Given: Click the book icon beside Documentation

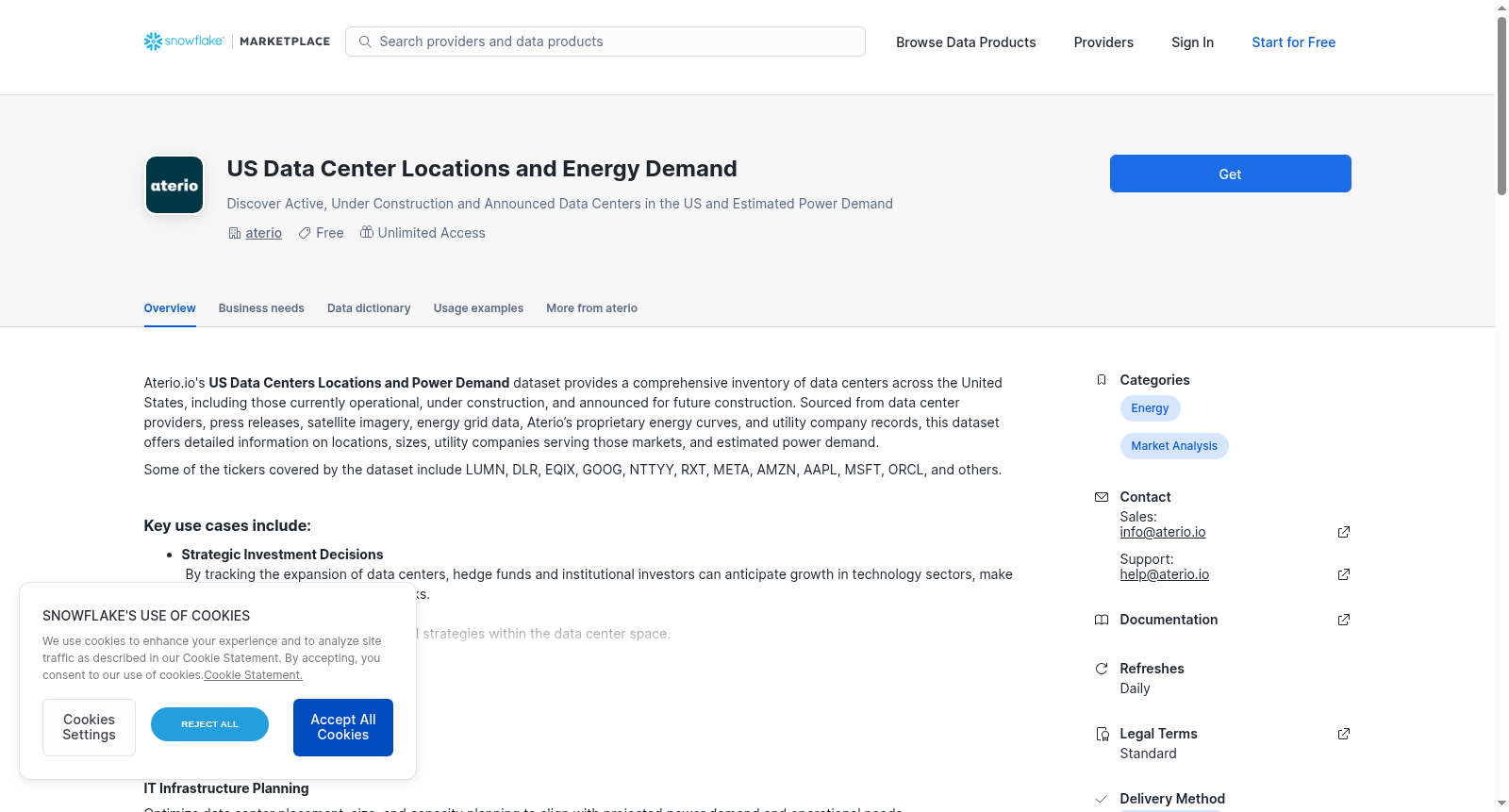Looking at the screenshot, I should (1101, 620).
